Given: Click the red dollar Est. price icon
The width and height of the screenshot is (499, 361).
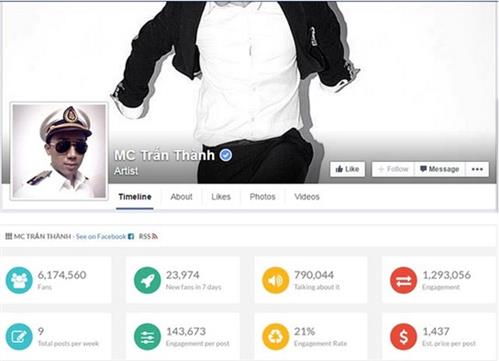Looking at the screenshot, I should pyautogui.click(x=403, y=337).
